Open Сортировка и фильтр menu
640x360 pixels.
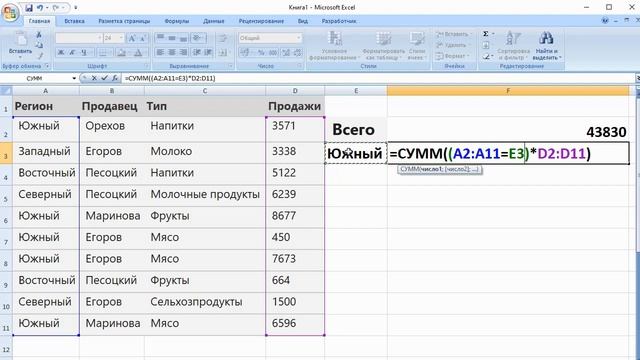tap(513, 46)
